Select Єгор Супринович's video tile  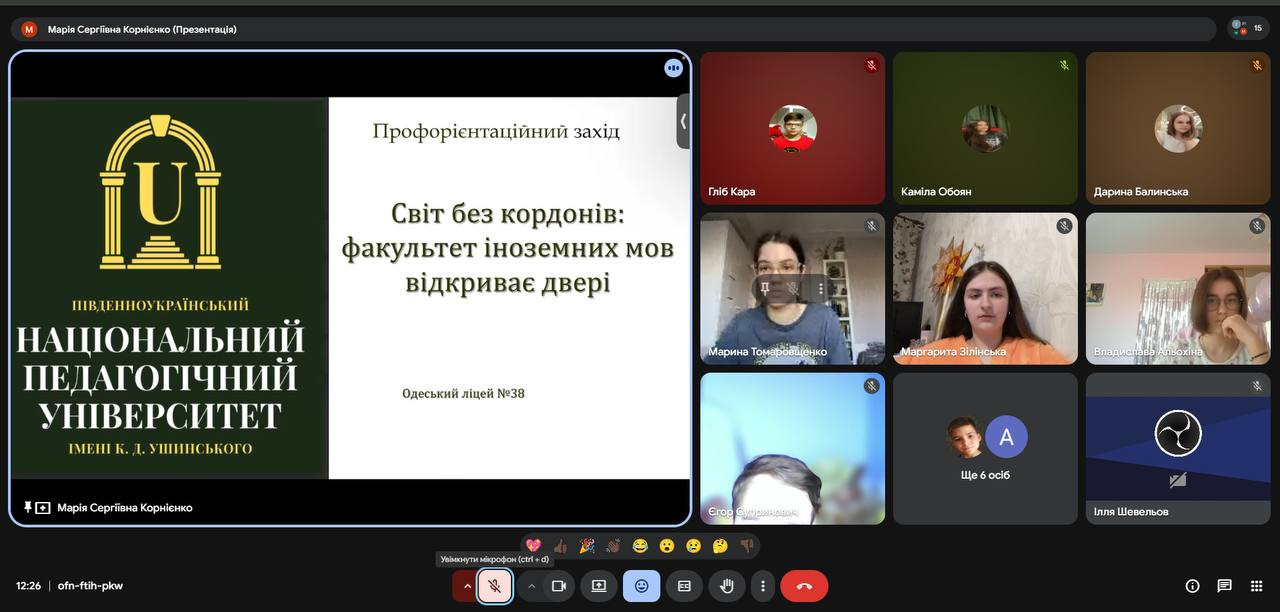792,448
